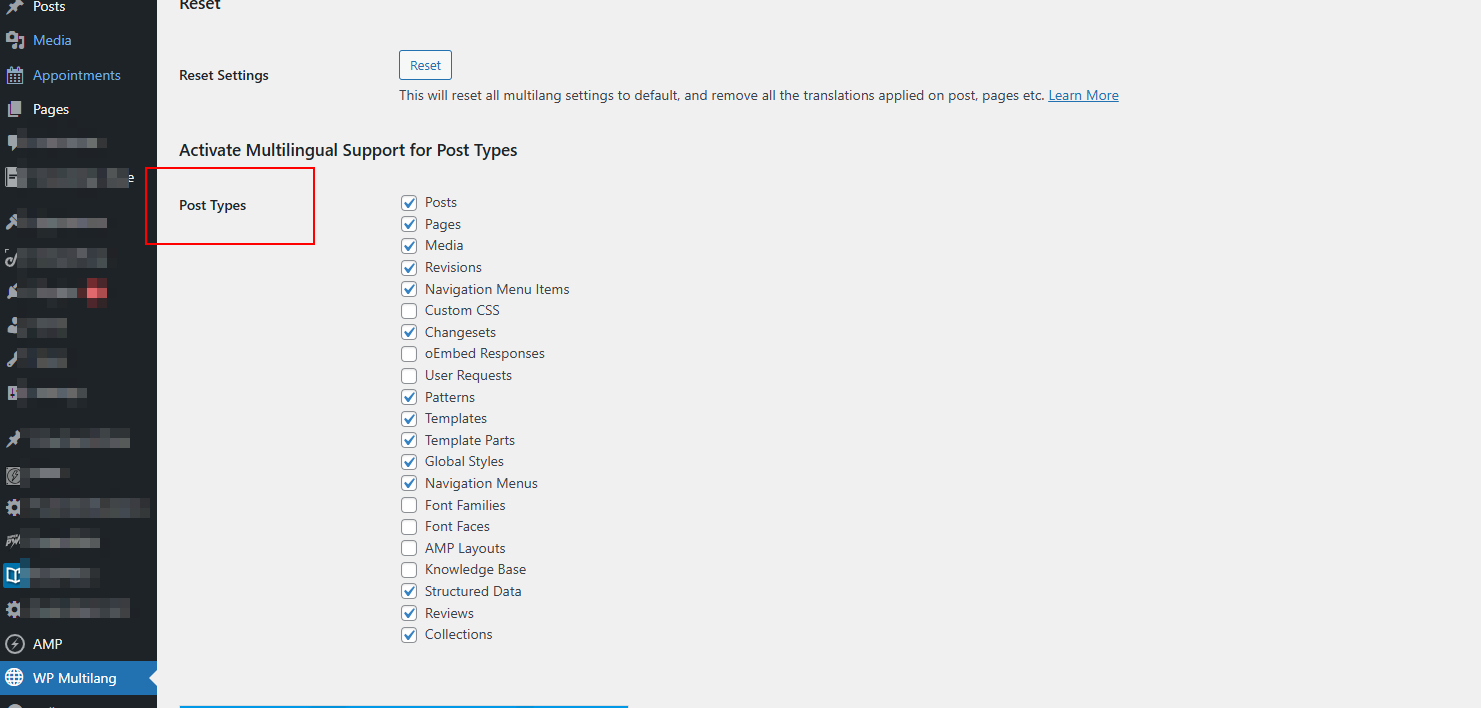
Task: Enable the User Requests checkbox
Action: (409, 375)
